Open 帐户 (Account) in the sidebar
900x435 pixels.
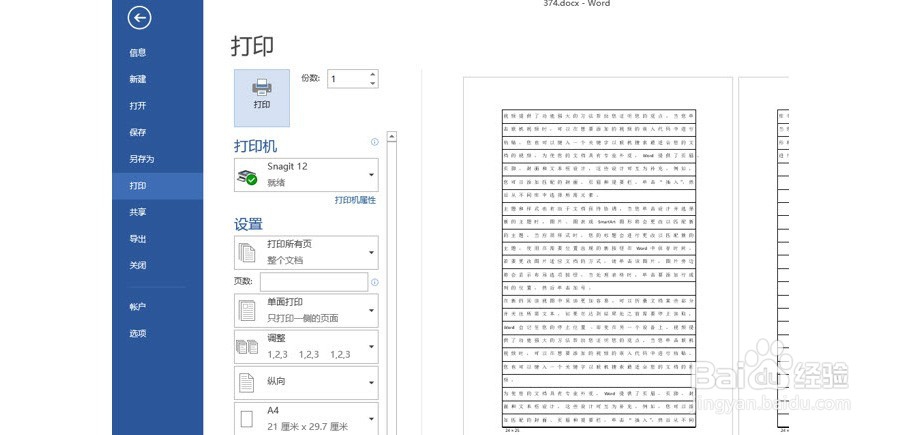pos(138,307)
